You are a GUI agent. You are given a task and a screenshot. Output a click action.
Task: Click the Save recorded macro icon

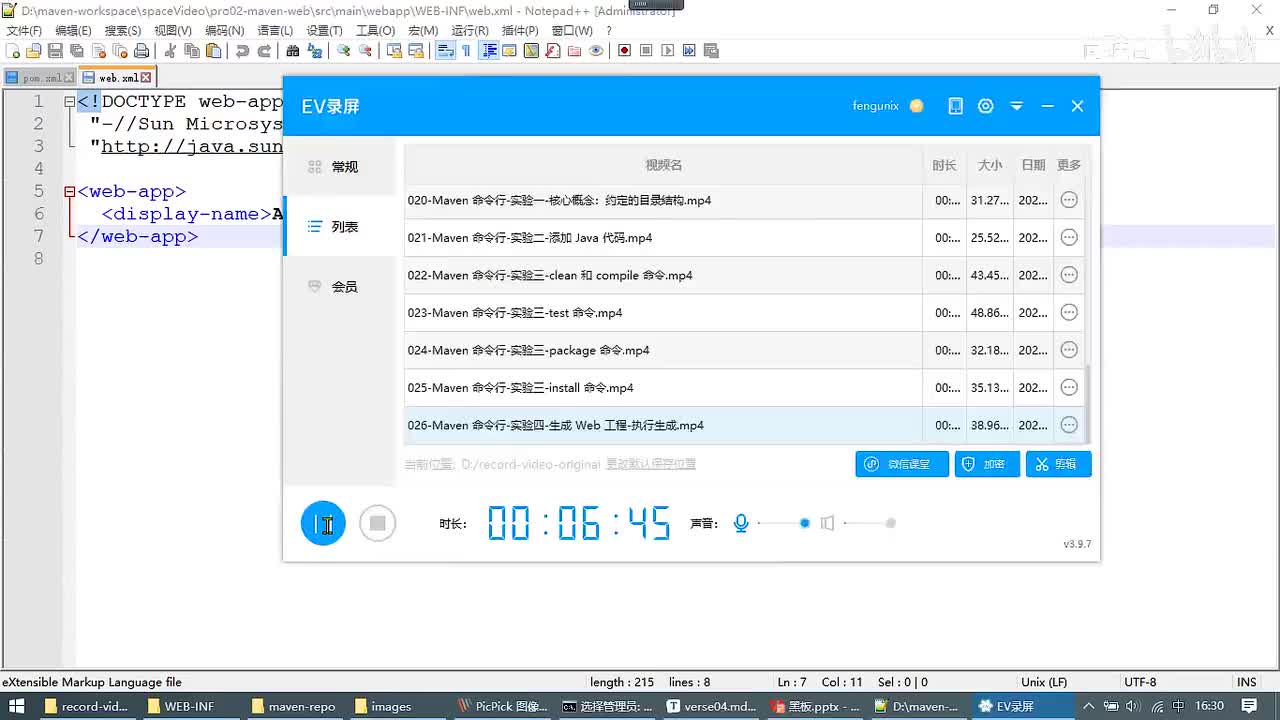point(711,51)
